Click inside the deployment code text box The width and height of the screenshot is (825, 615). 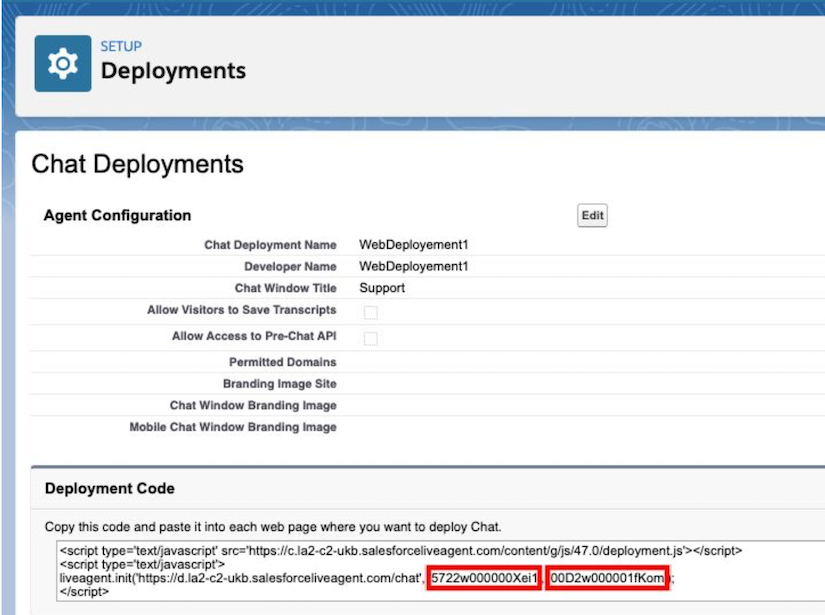440,571
